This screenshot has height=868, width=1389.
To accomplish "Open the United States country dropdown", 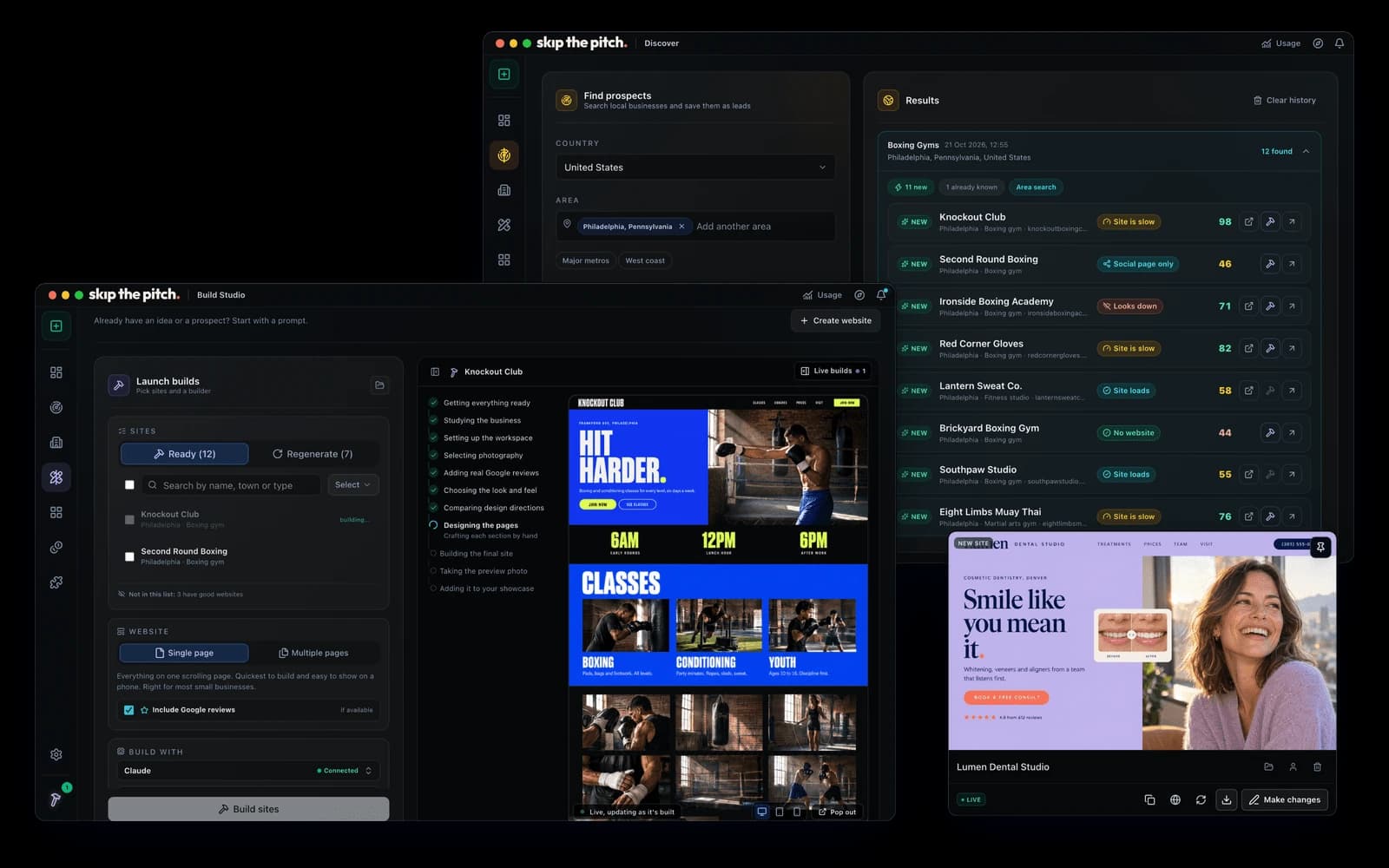I will click(695, 168).
